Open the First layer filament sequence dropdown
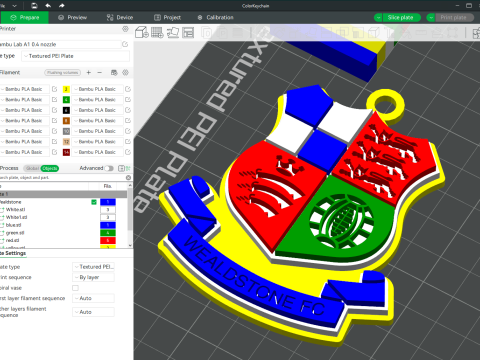Screen dimensions: 480x360 (x=93, y=298)
